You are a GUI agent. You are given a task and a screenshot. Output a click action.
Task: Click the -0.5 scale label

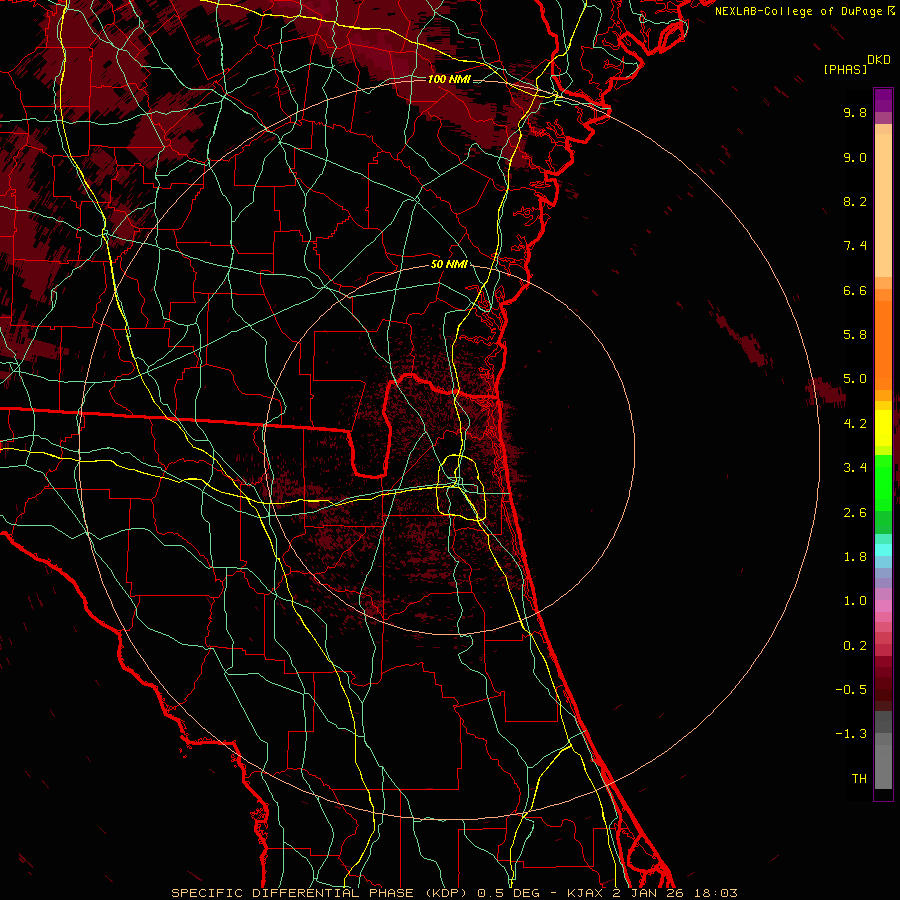851,690
